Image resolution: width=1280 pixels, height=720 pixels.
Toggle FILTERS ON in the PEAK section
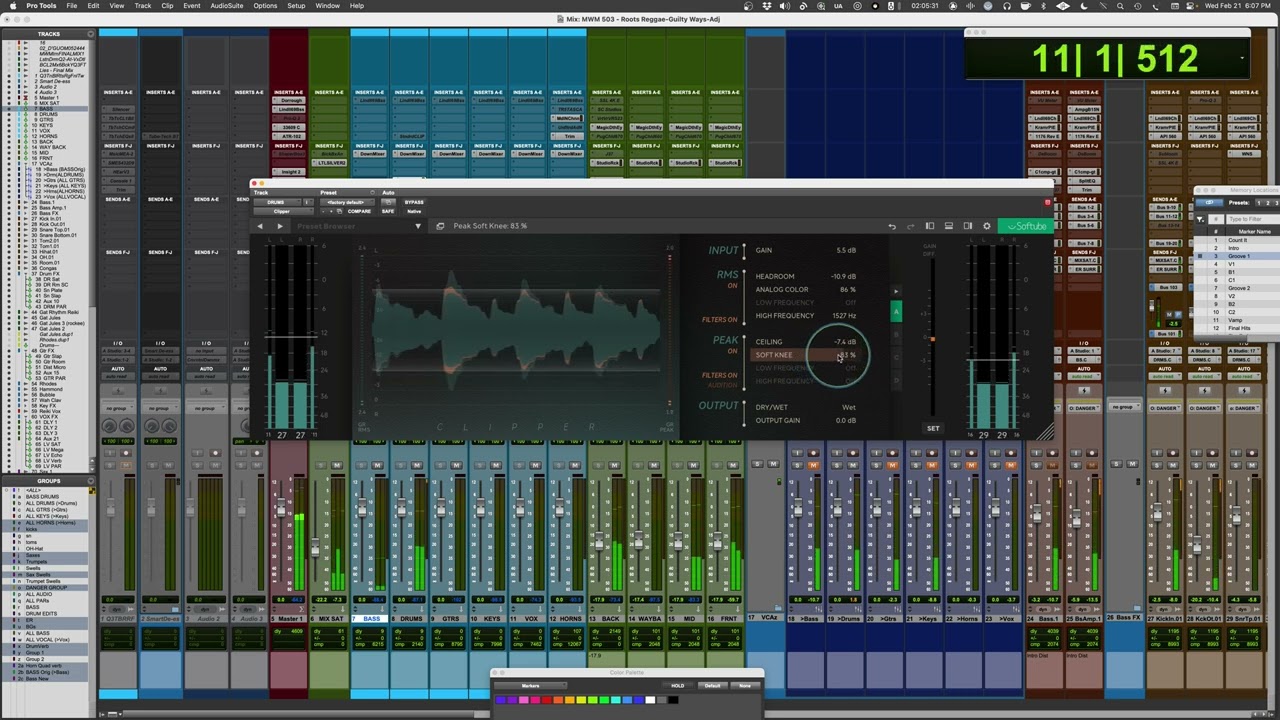[x=720, y=375]
